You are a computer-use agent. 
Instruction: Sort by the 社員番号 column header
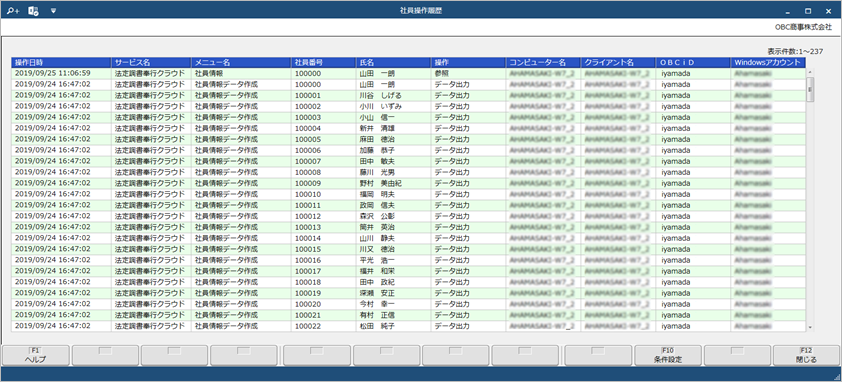[323, 62]
